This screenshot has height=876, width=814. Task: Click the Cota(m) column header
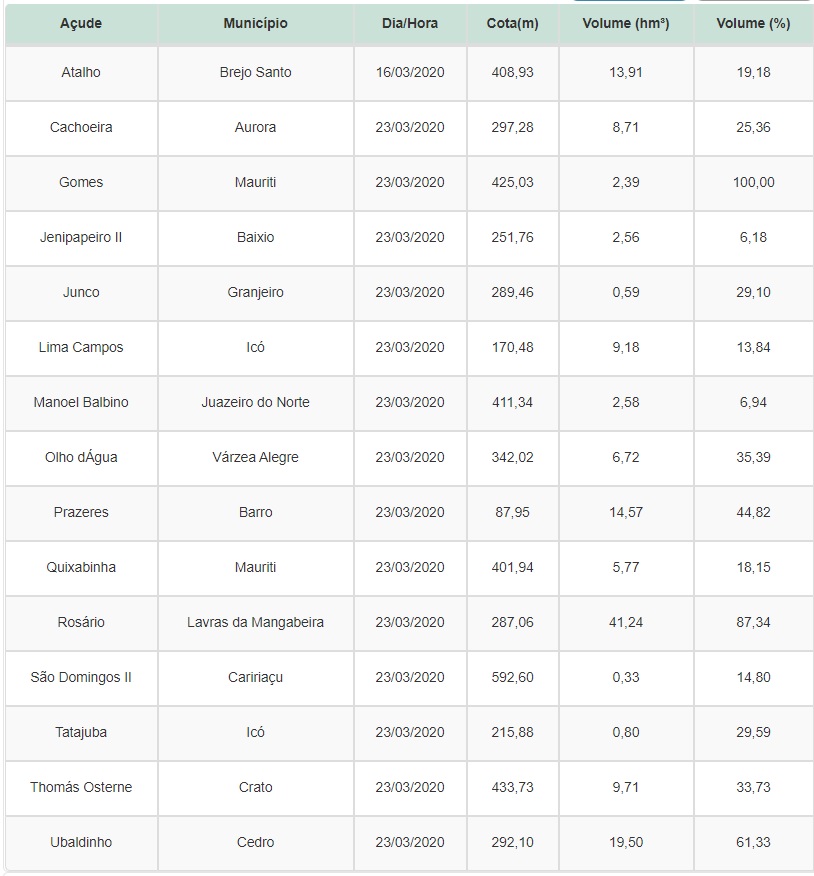pyautogui.click(x=512, y=24)
